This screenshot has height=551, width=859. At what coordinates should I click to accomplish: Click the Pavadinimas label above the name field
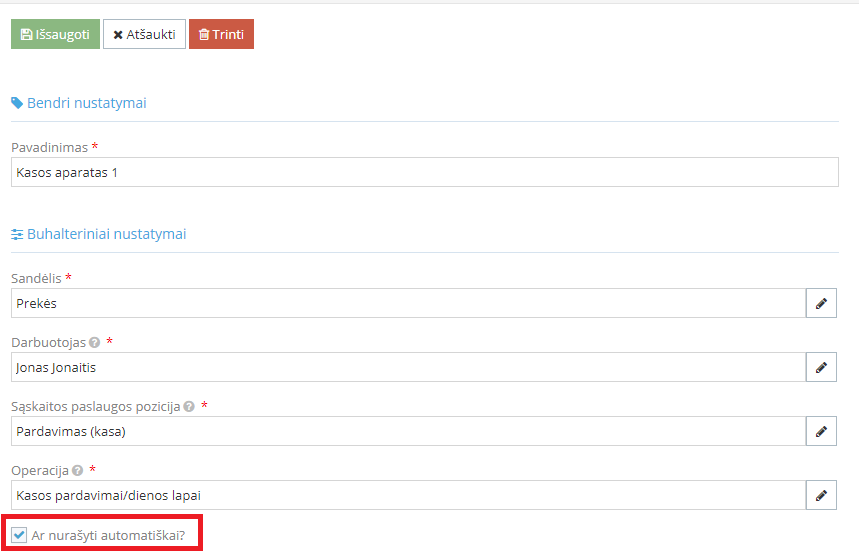point(49,147)
